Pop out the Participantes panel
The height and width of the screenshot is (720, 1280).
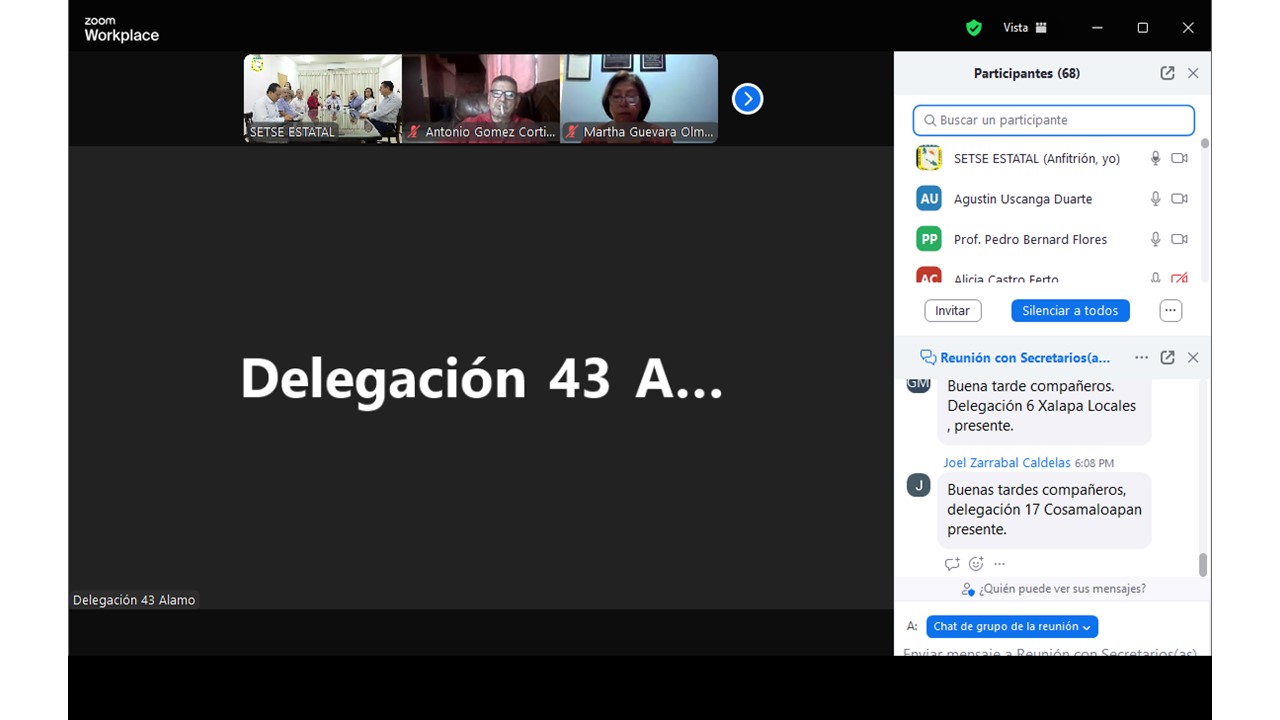coord(1167,73)
